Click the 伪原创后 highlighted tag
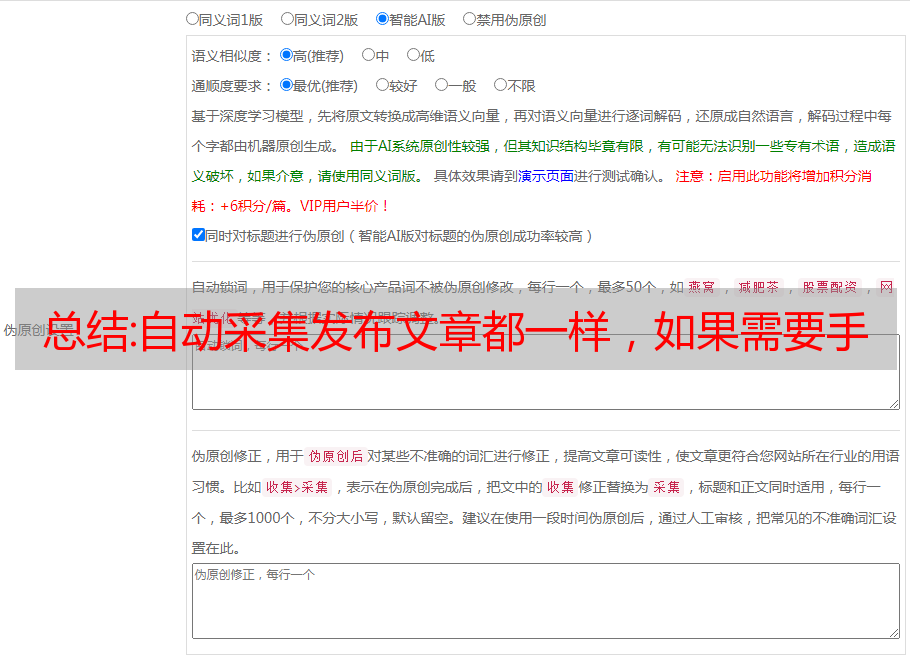The width and height of the screenshot is (911, 658). [336, 456]
